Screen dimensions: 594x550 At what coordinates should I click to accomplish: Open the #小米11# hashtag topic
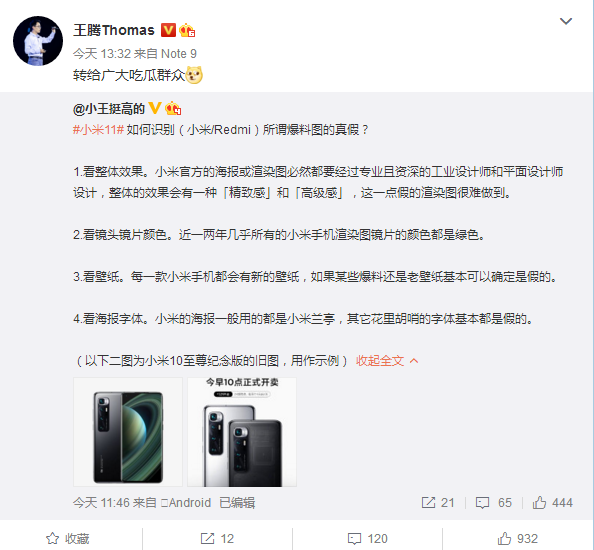pos(98,130)
